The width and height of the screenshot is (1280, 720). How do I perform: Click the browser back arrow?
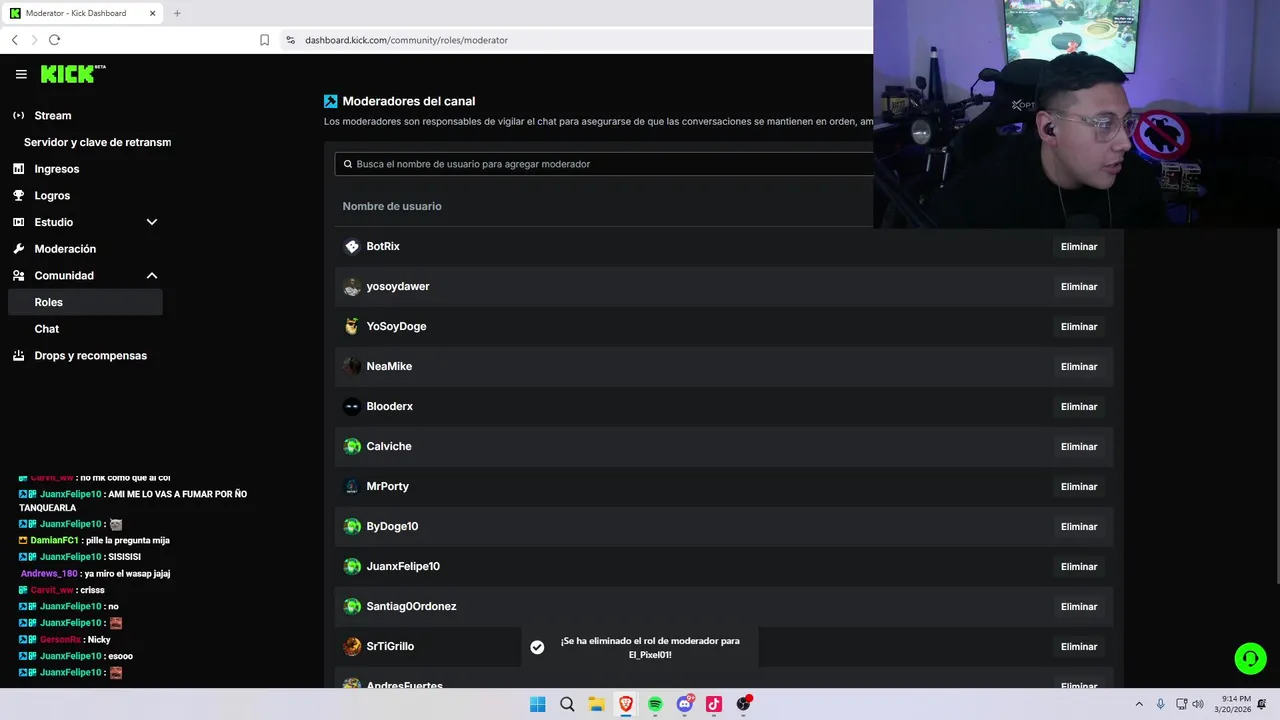pos(15,40)
